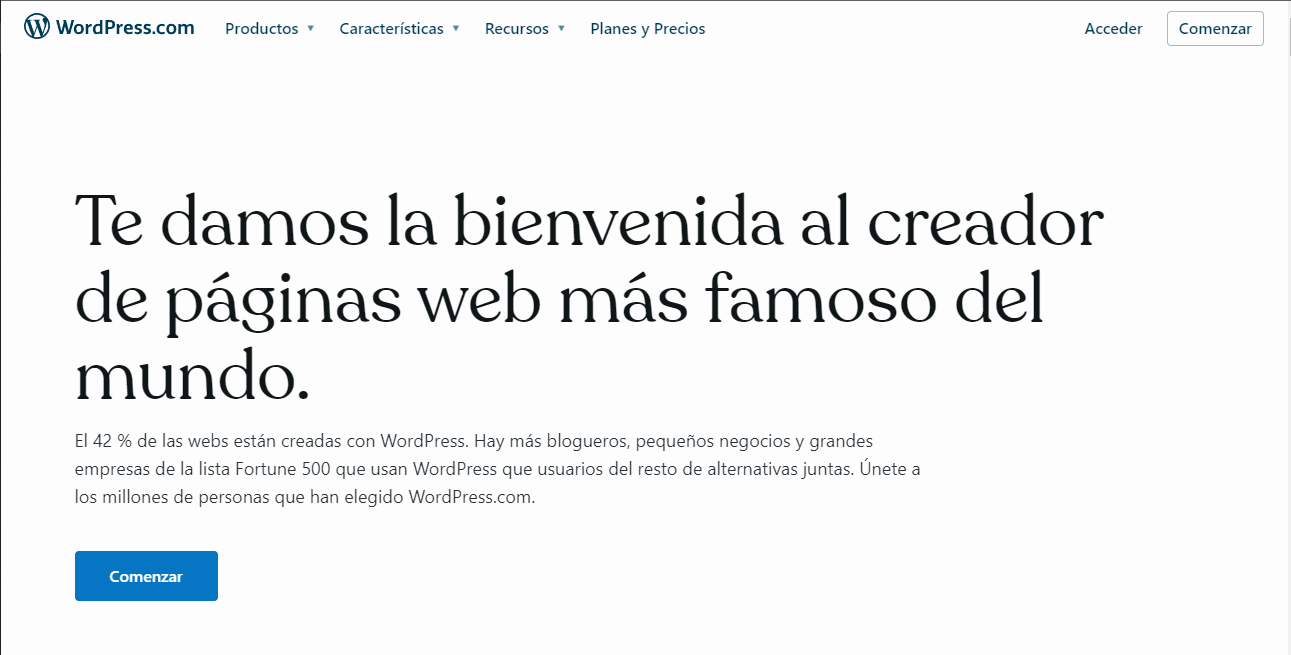The width and height of the screenshot is (1291, 655).
Task: Click the blue Comenzar button
Action: tap(146, 576)
